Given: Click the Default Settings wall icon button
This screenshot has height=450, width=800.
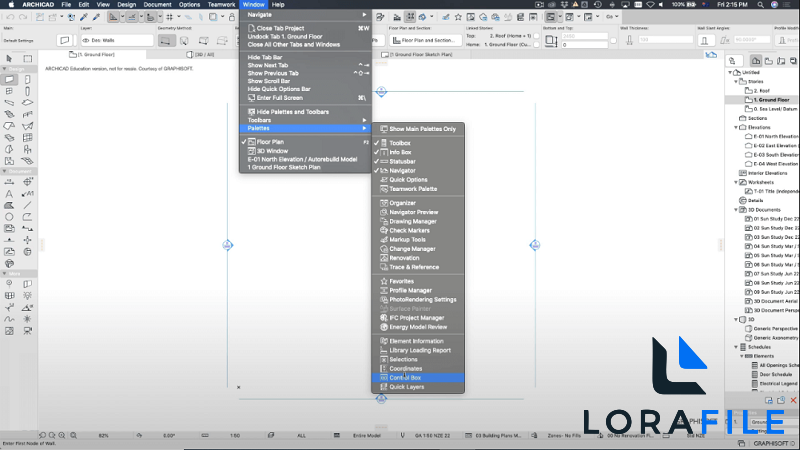Looking at the screenshot, I should coord(64,40).
